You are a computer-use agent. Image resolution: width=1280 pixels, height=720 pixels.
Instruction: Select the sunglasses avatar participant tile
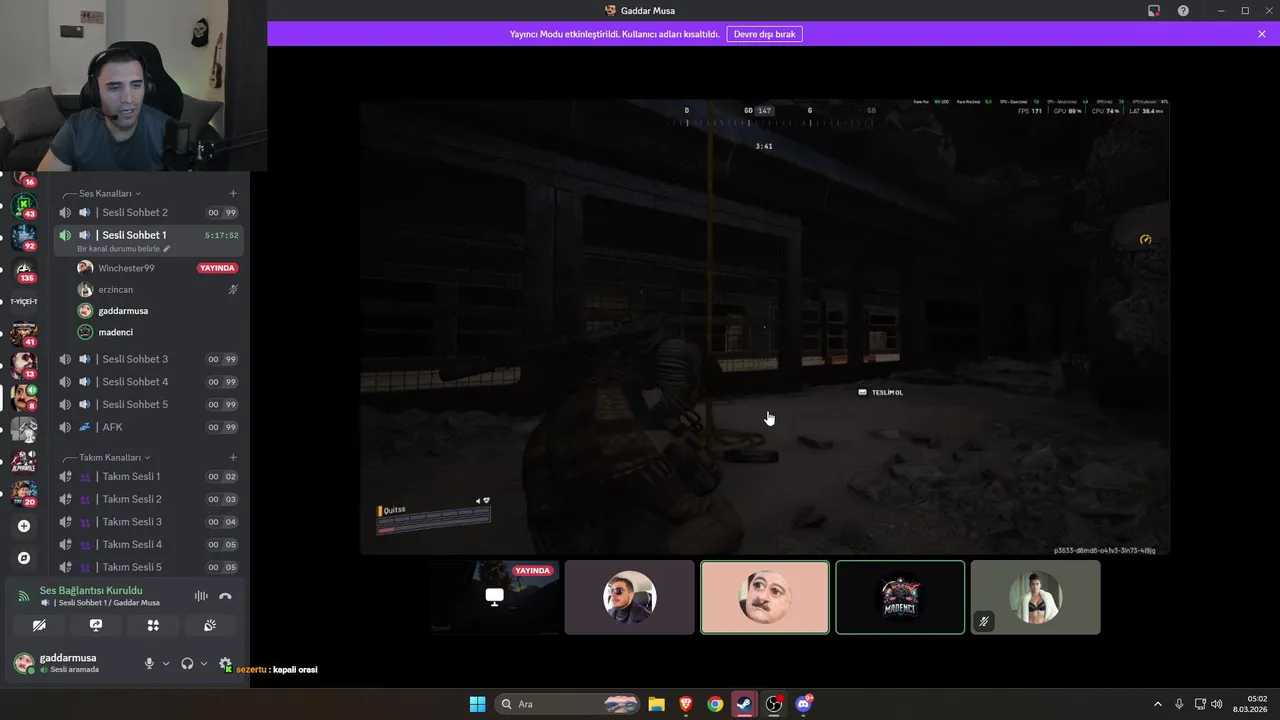(629, 597)
